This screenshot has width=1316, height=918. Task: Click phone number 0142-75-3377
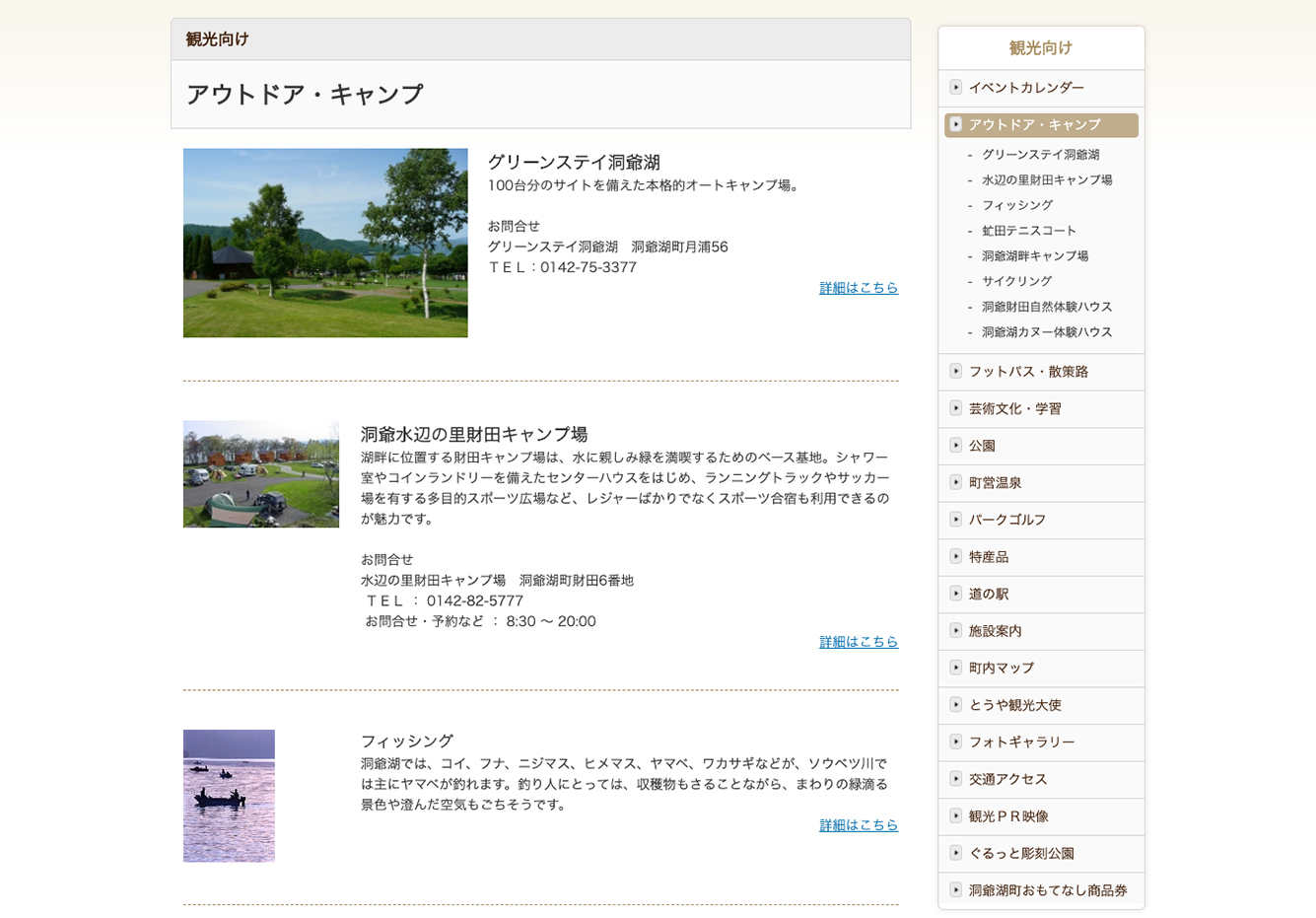pyautogui.click(x=589, y=267)
